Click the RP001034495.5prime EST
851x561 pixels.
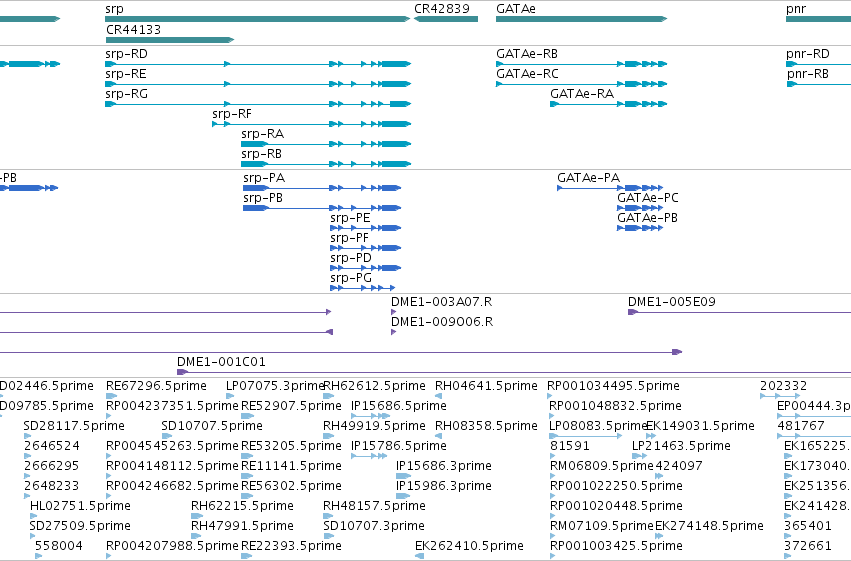click(x=549, y=396)
